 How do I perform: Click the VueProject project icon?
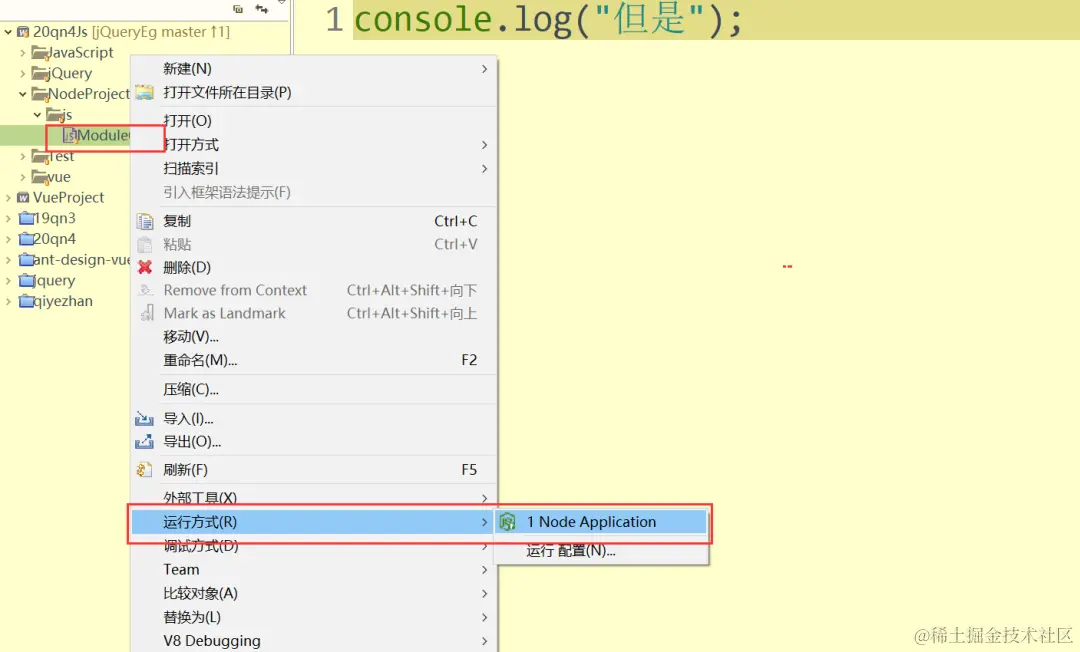click(23, 198)
